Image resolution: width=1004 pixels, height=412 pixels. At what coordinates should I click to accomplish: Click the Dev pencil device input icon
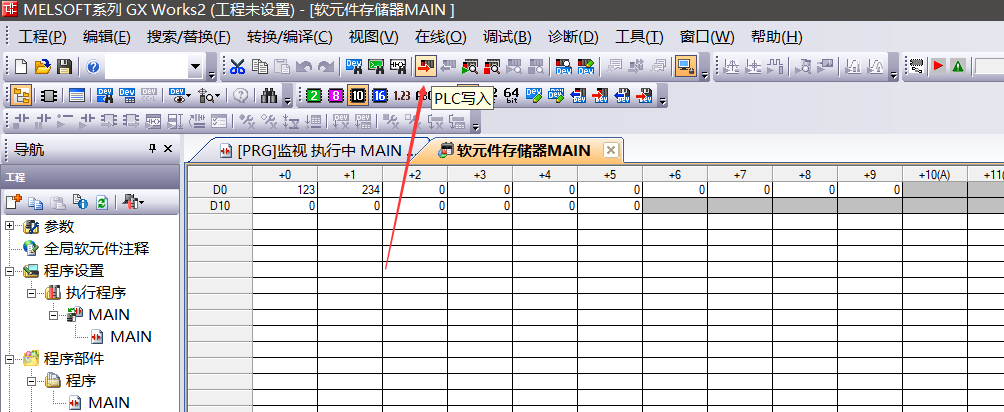tap(534, 96)
